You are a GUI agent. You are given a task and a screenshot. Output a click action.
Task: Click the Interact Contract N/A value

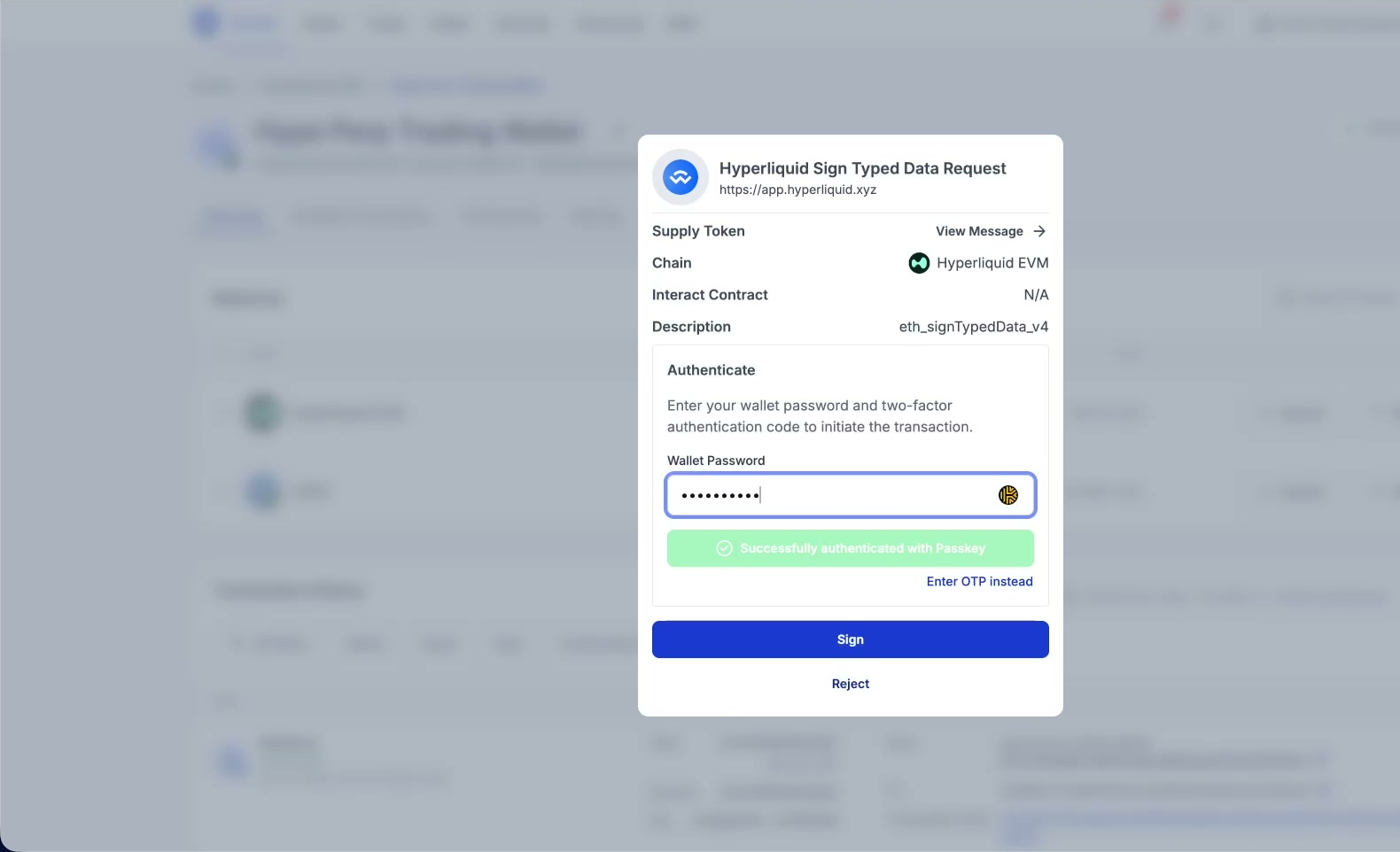tap(1036, 295)
